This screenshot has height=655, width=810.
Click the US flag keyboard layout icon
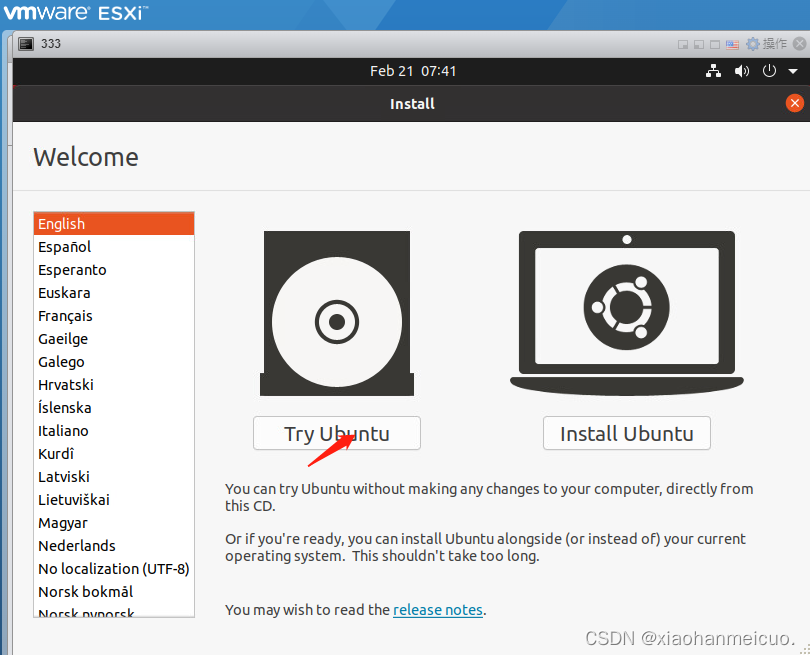pos(732,44)
